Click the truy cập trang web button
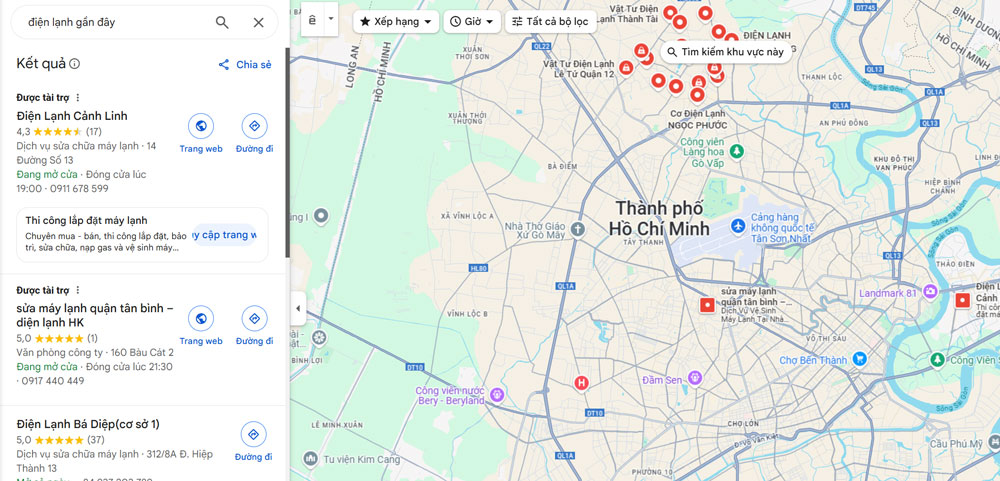 point(224,235)
